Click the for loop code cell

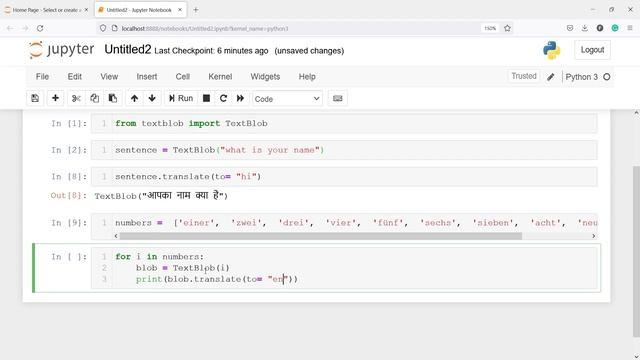click(344, 268)
